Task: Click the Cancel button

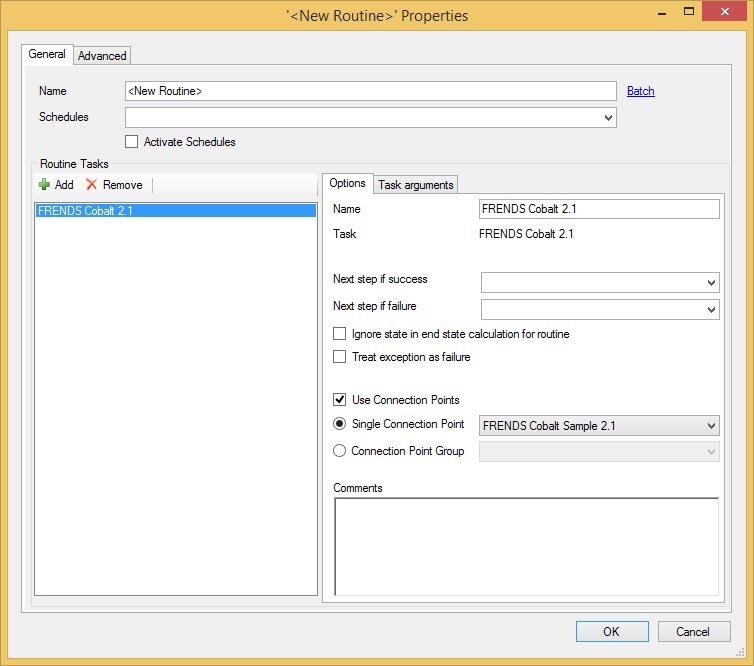Action: [x=694, y=631]
